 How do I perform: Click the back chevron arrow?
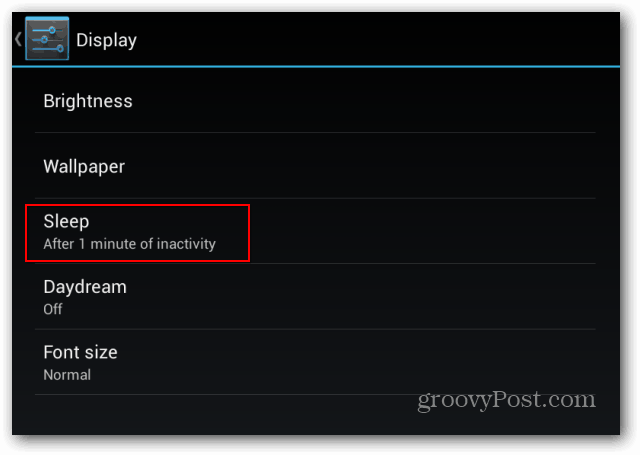[x=18, y=39]
